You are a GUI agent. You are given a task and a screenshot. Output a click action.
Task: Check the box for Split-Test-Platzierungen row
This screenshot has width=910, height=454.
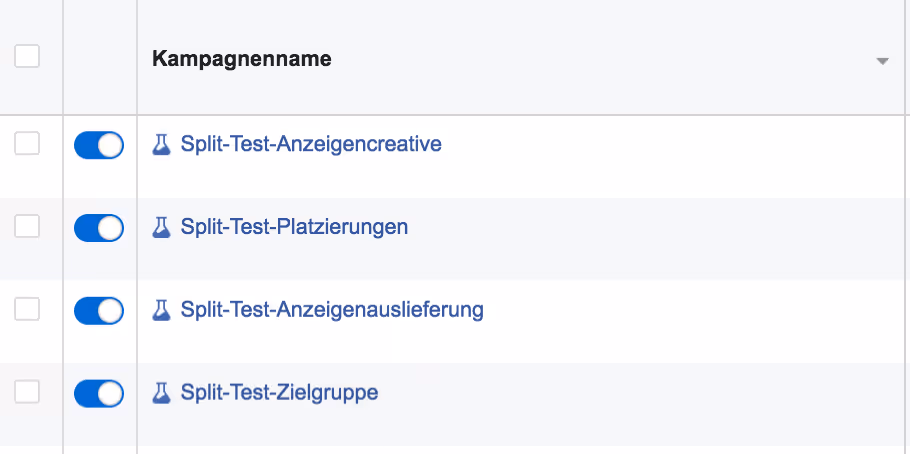[x=27, y=226]
